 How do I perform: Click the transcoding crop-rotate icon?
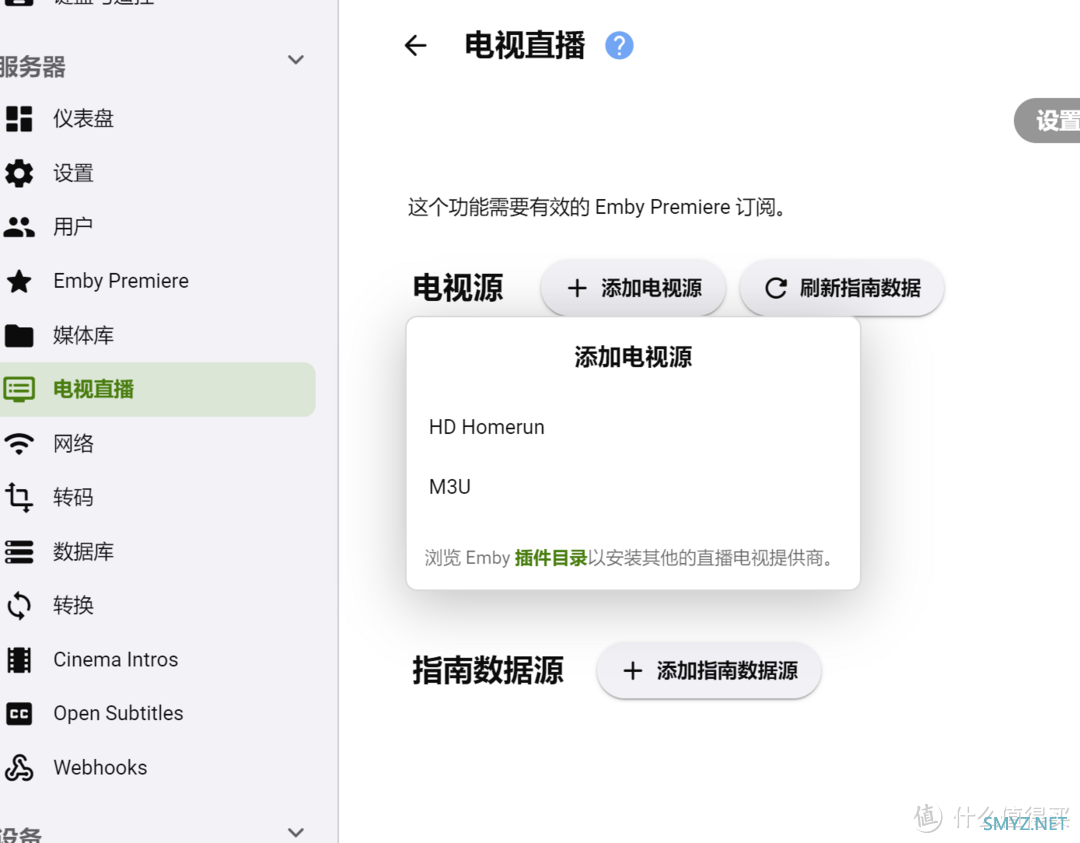click(x=19, y=497)
